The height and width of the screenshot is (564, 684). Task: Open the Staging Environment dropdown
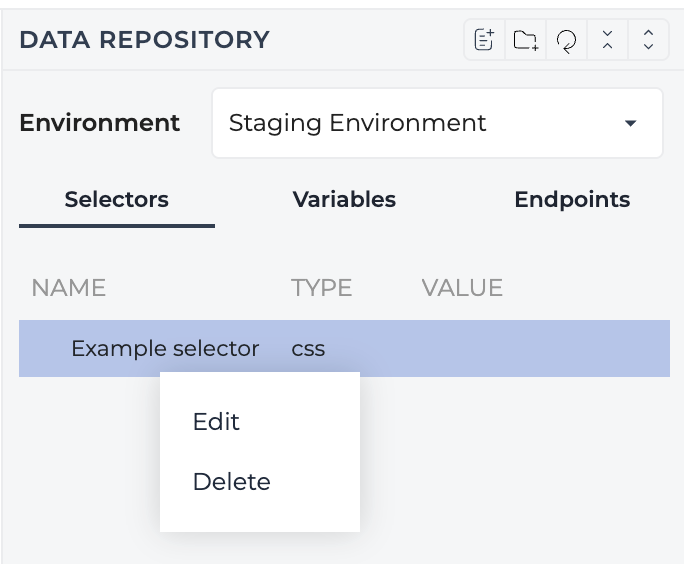pyautogui.click(x=437, y=123)
